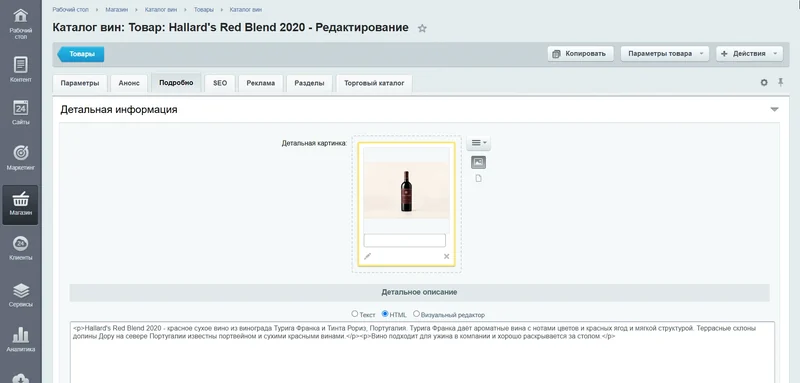Screen dimensions: 800x383
Task: Go back with the Товары button
Action: (81, 54)
